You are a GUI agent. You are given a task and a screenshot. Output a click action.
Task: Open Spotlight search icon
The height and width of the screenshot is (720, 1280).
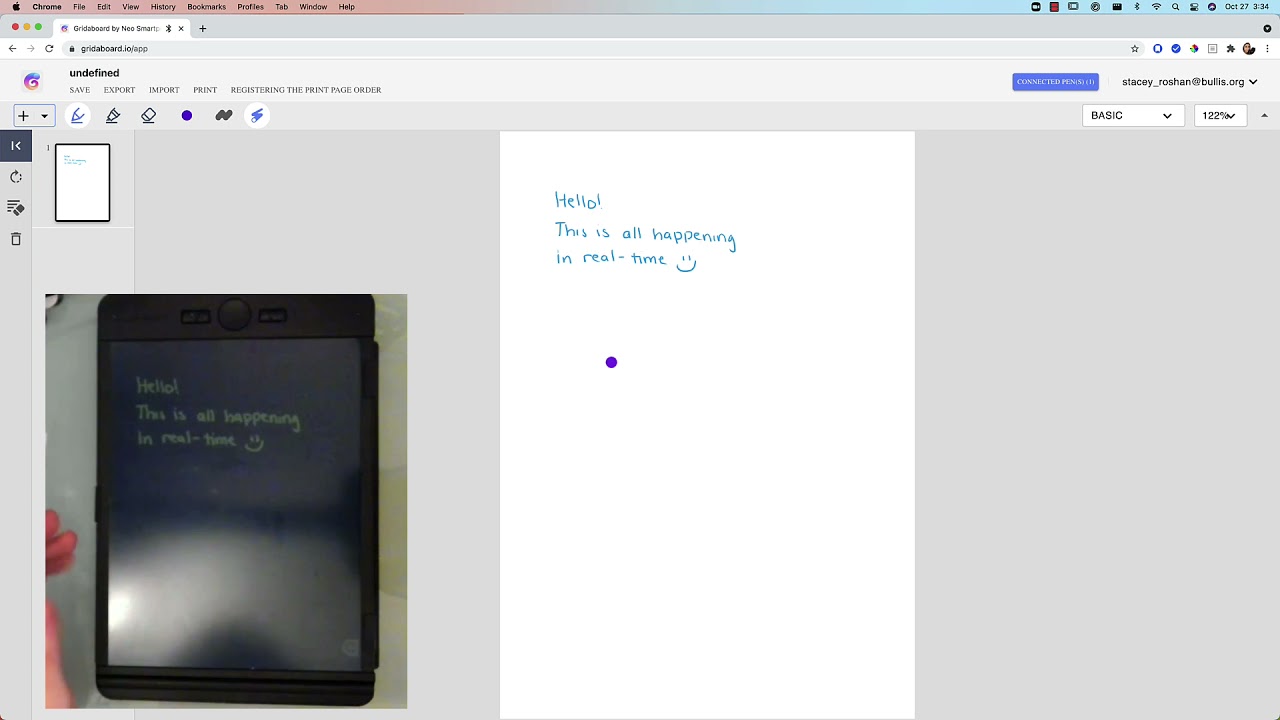[1176, 7]
